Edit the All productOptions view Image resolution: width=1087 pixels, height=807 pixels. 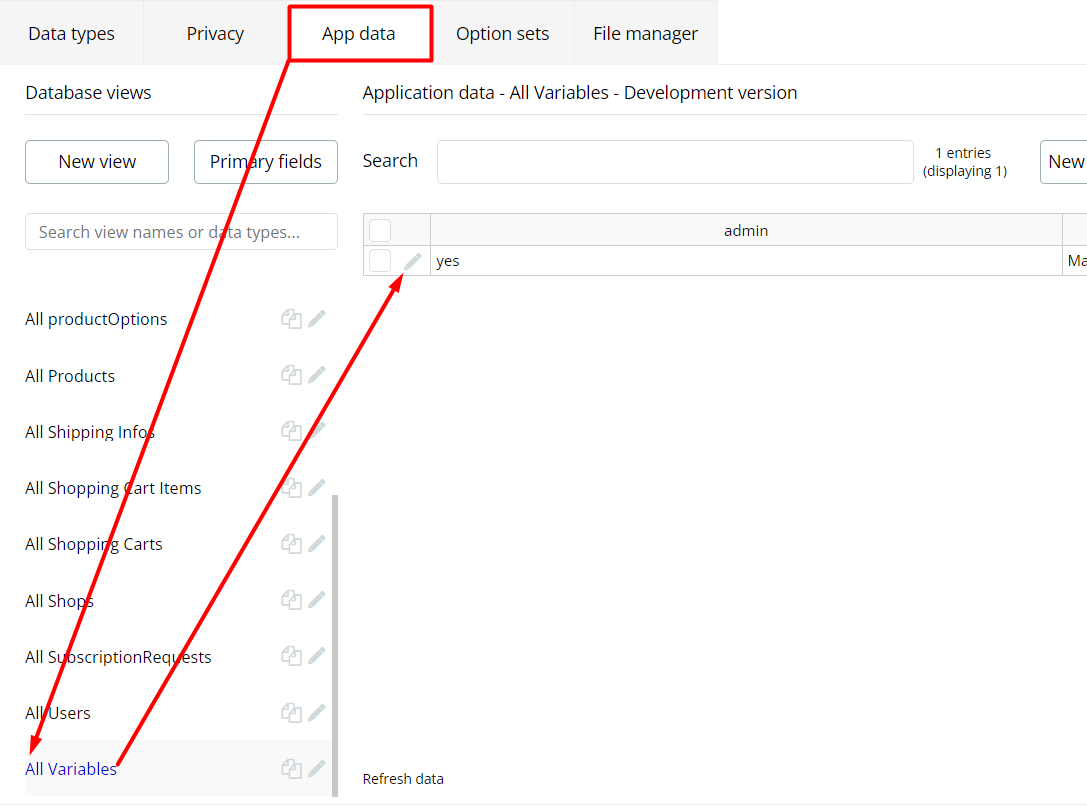(x=317, y=319)
